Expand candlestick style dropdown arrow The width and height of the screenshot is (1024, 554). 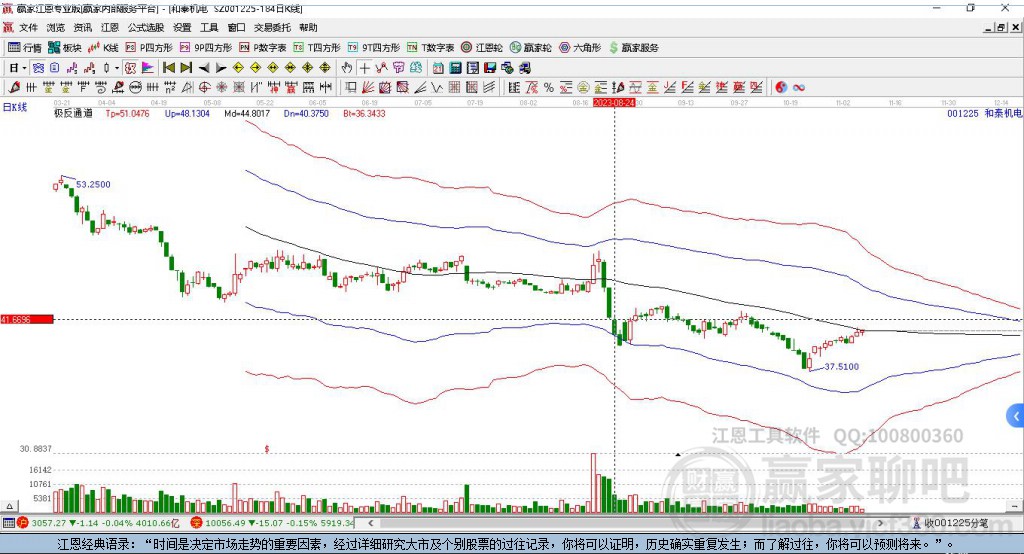[117, 68]
